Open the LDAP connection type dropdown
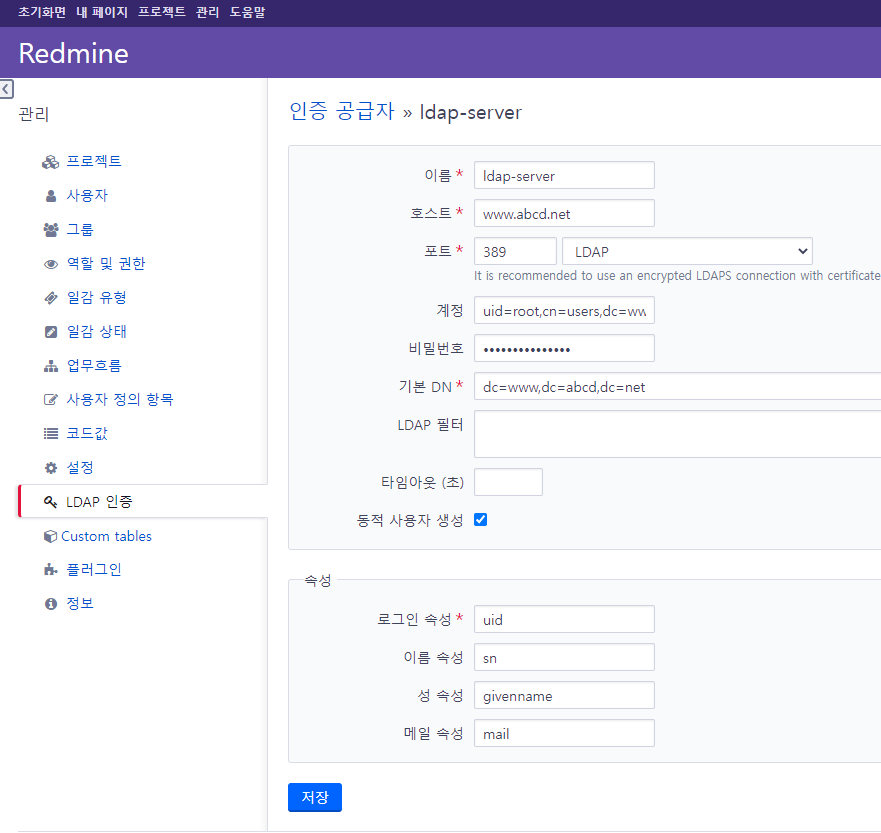Viewport: 881px width, 833px height. [x=687, y=251]
